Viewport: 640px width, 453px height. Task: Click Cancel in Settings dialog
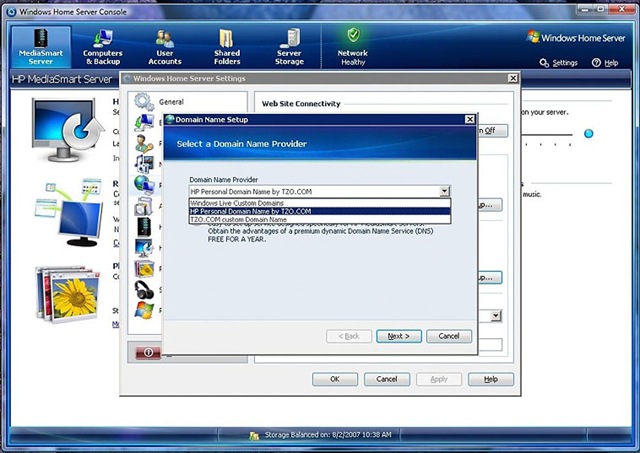coord(387,379)
